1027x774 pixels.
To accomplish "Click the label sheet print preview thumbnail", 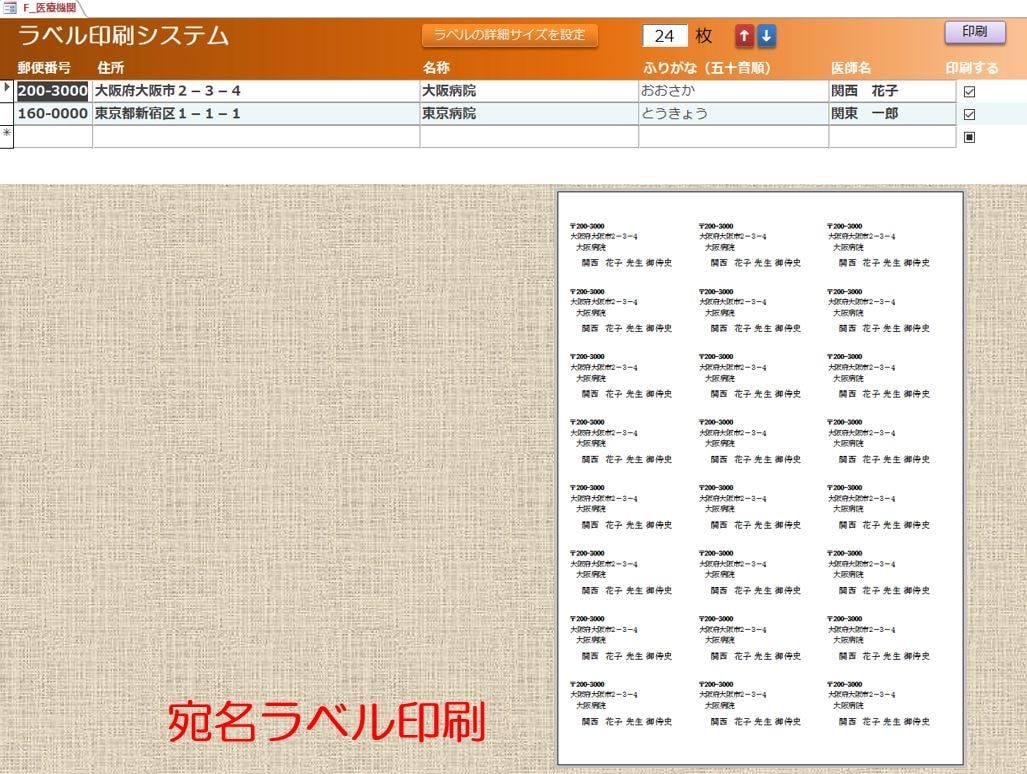I will pos(760,478).
